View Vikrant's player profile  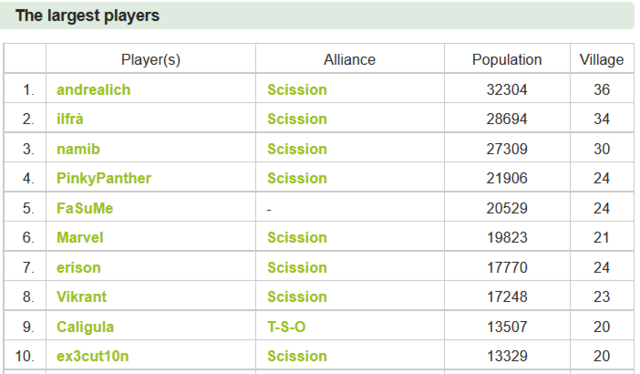tap(82, 297)
